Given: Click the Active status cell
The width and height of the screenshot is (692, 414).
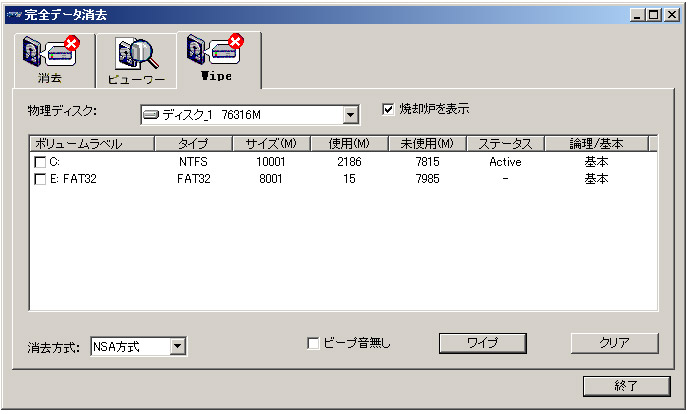Looking at the screenshot, I should tap(505, 162).
